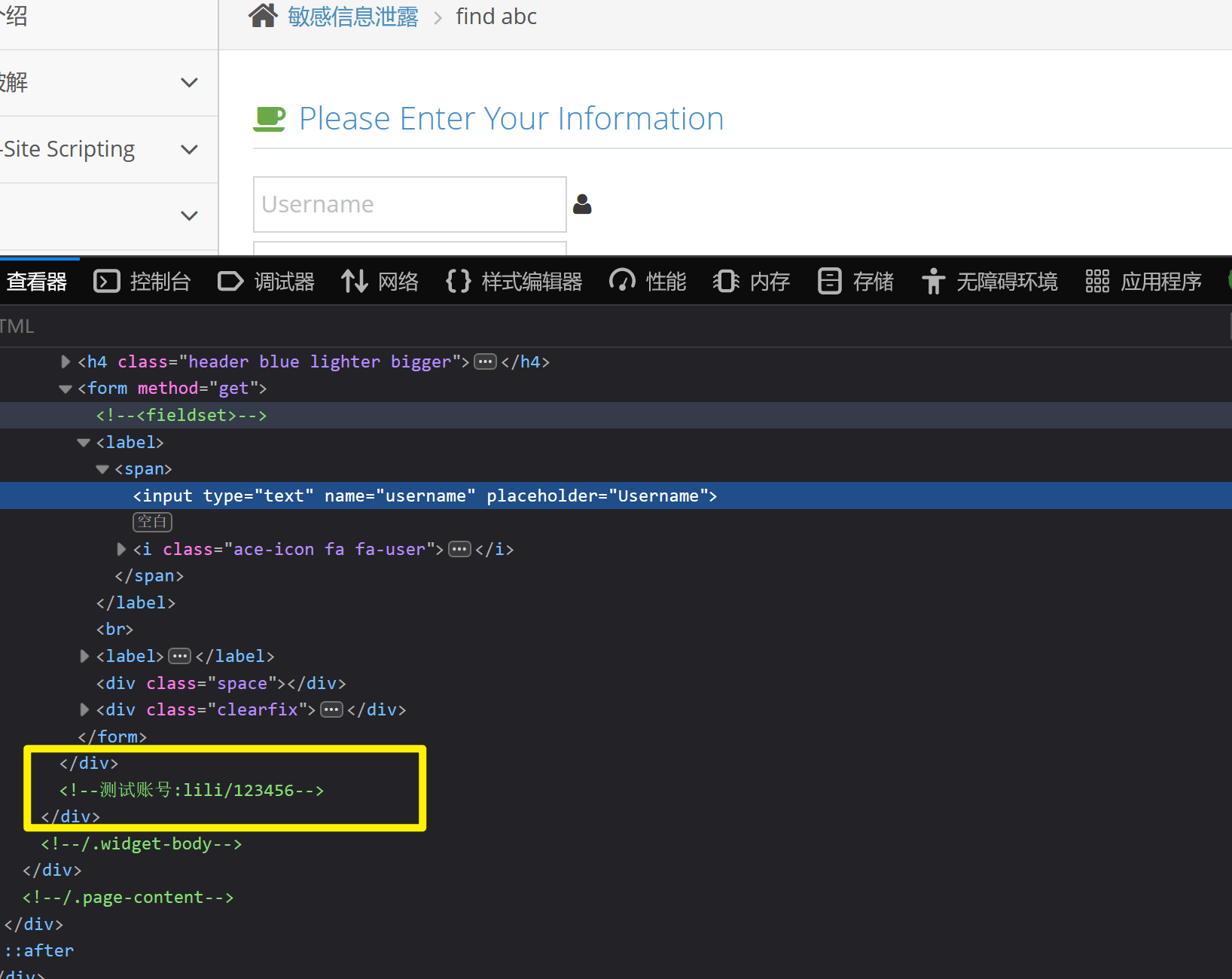The width and height of the screenshot is (1232, 979).
Task: Switch to the 控制台 console tab
Action: (x=160, y=282)
